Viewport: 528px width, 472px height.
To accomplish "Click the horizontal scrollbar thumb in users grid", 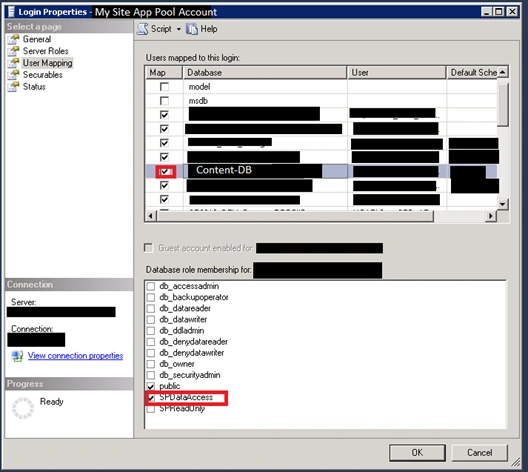I will point(295,216).
